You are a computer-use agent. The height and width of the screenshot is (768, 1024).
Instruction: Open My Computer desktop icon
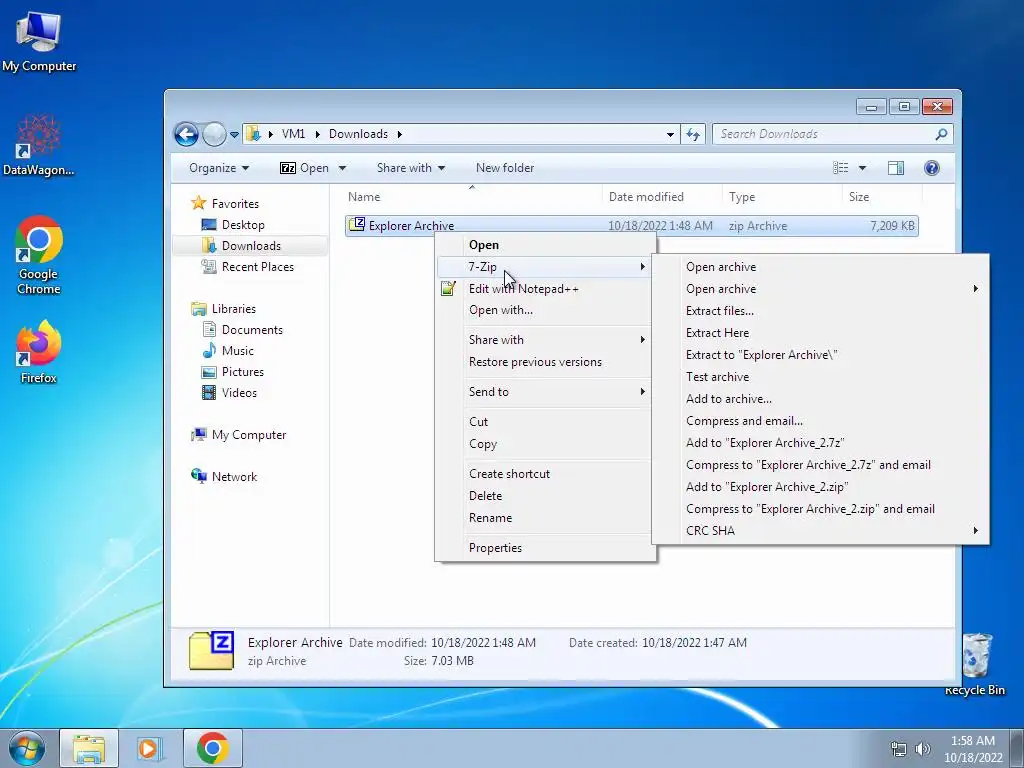pos(39,41)
